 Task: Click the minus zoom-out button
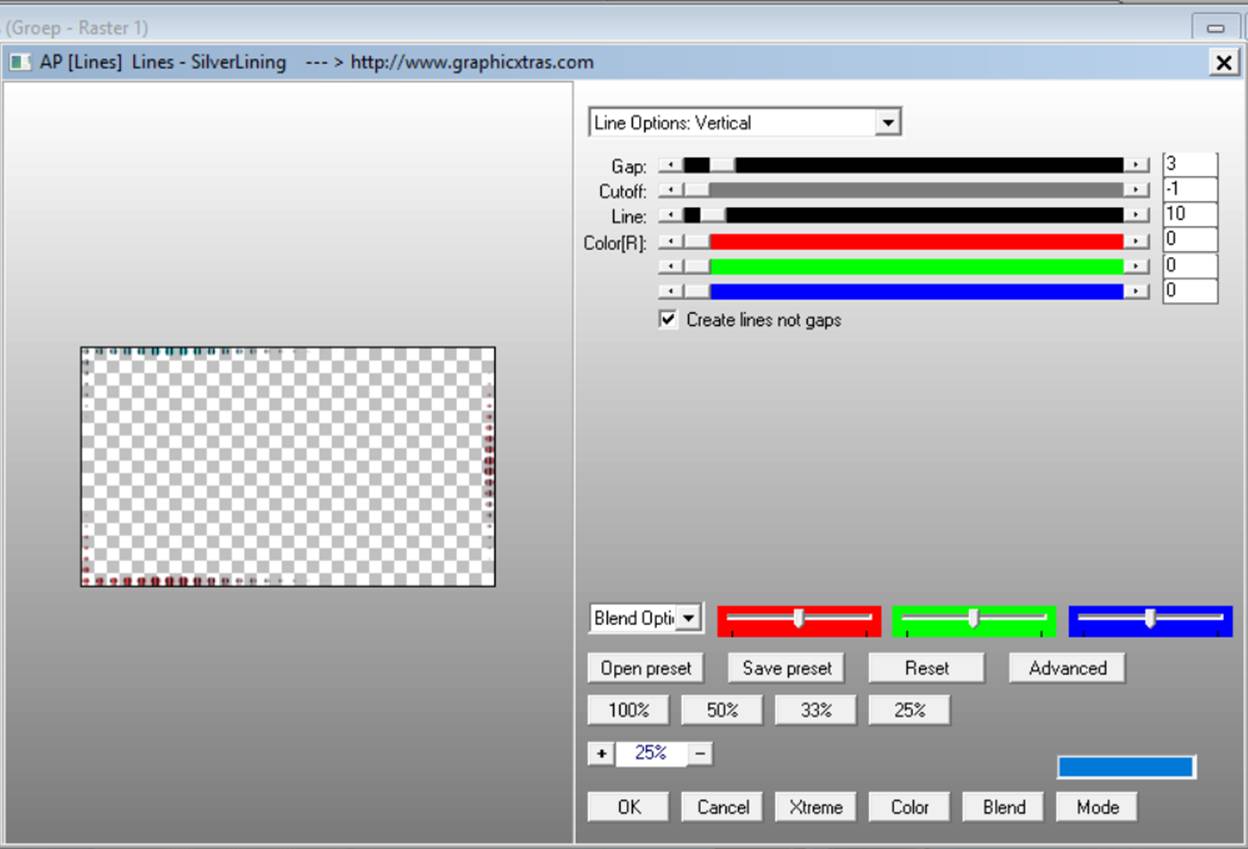tap(701, 753)
